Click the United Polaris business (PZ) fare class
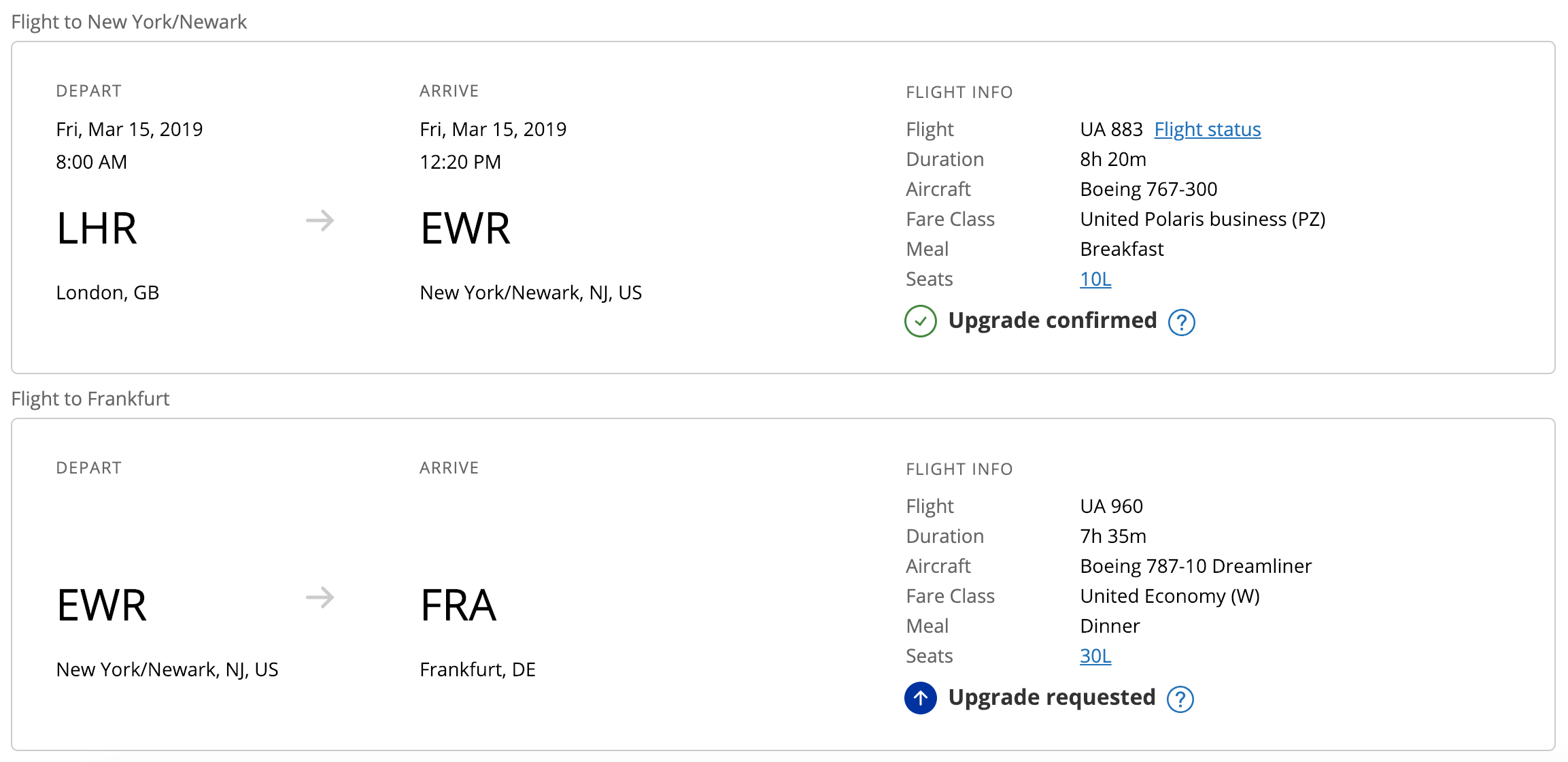 (x=1202, y=219)
